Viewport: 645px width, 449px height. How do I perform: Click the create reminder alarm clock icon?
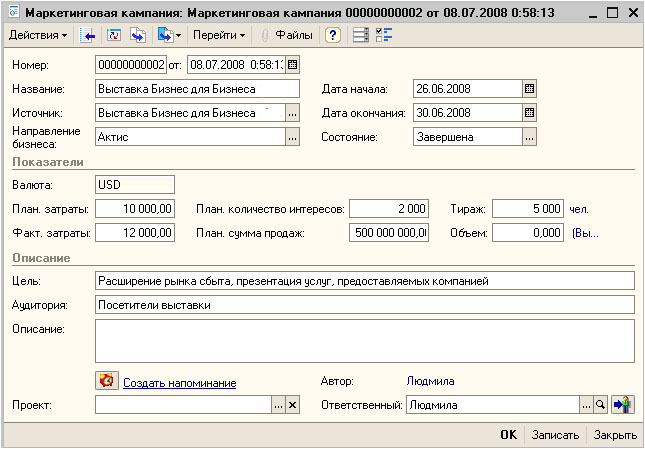coord(107,380)
